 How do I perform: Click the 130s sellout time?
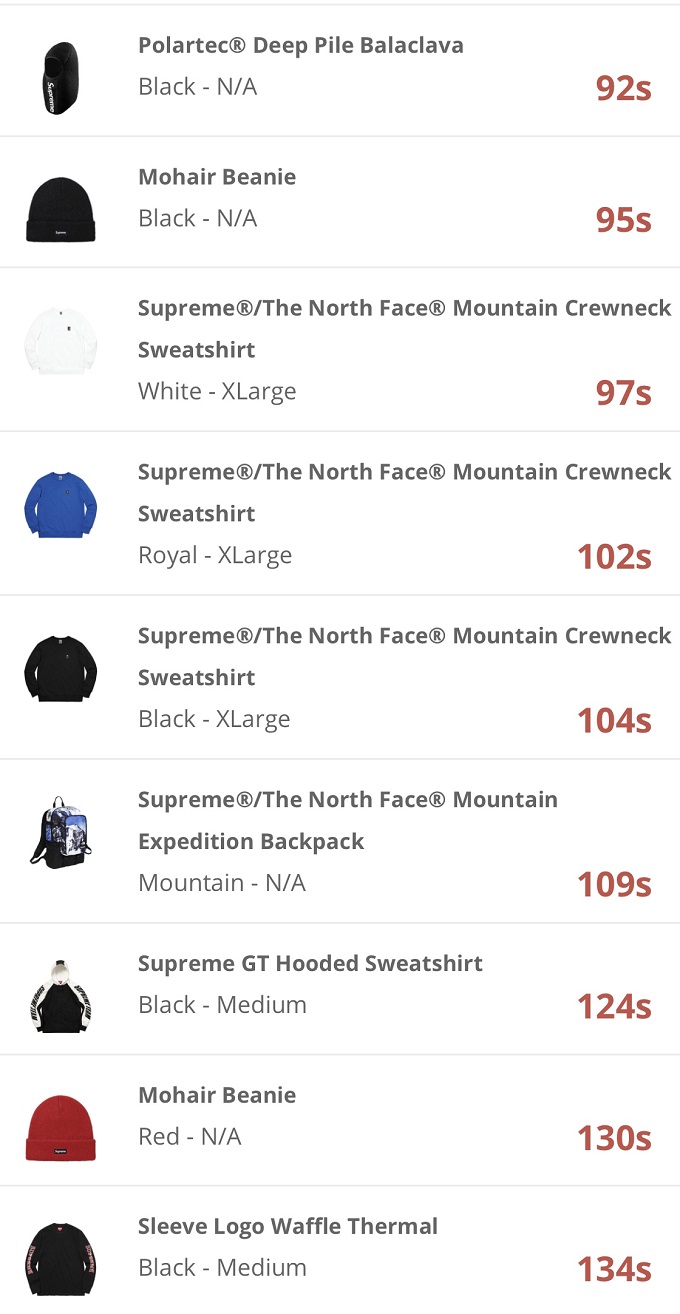tap(614, 1138)
